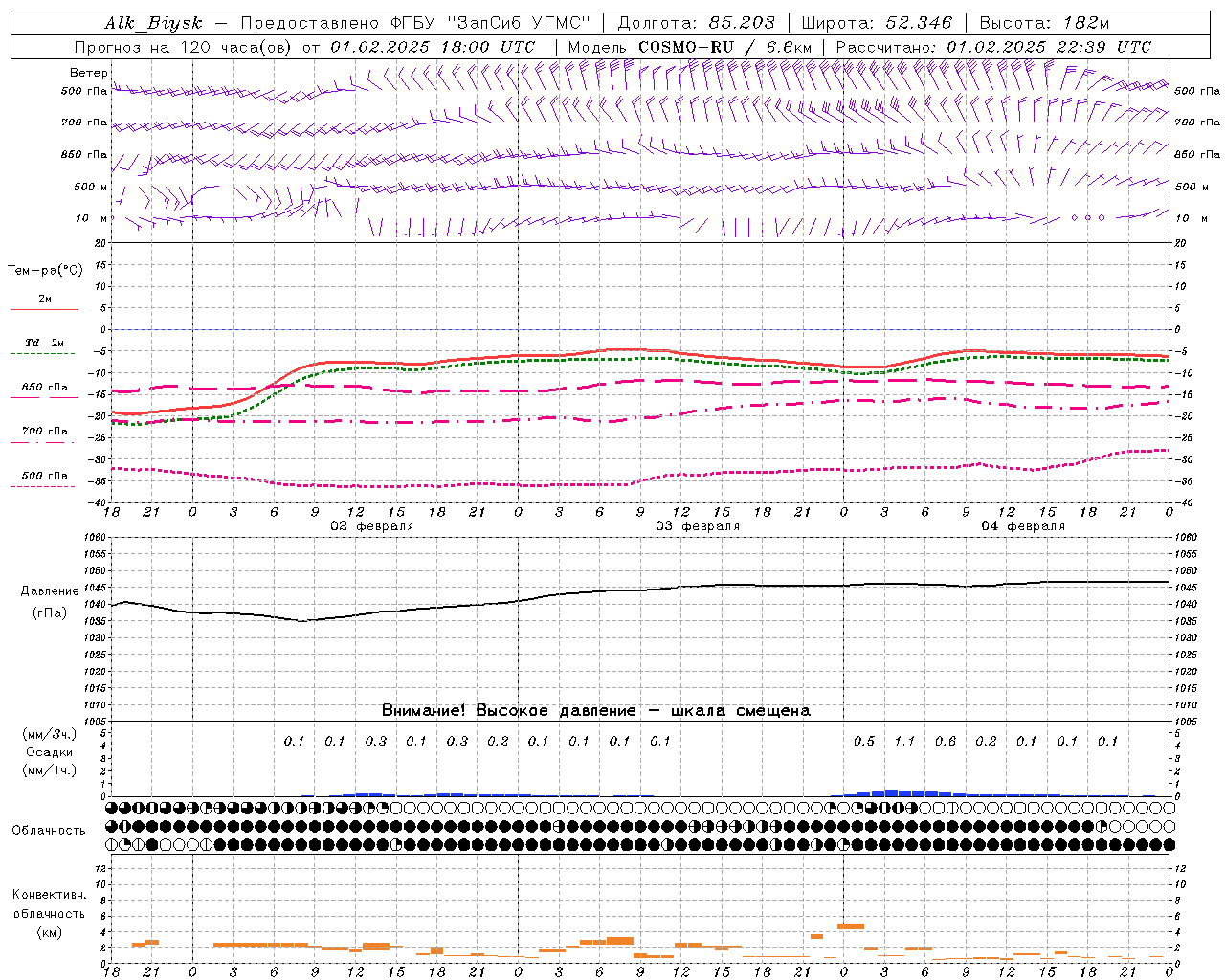This screenshot has width=1225, height=980.
Task: Click the 04 февраля date label
Action: point(1023,526)
